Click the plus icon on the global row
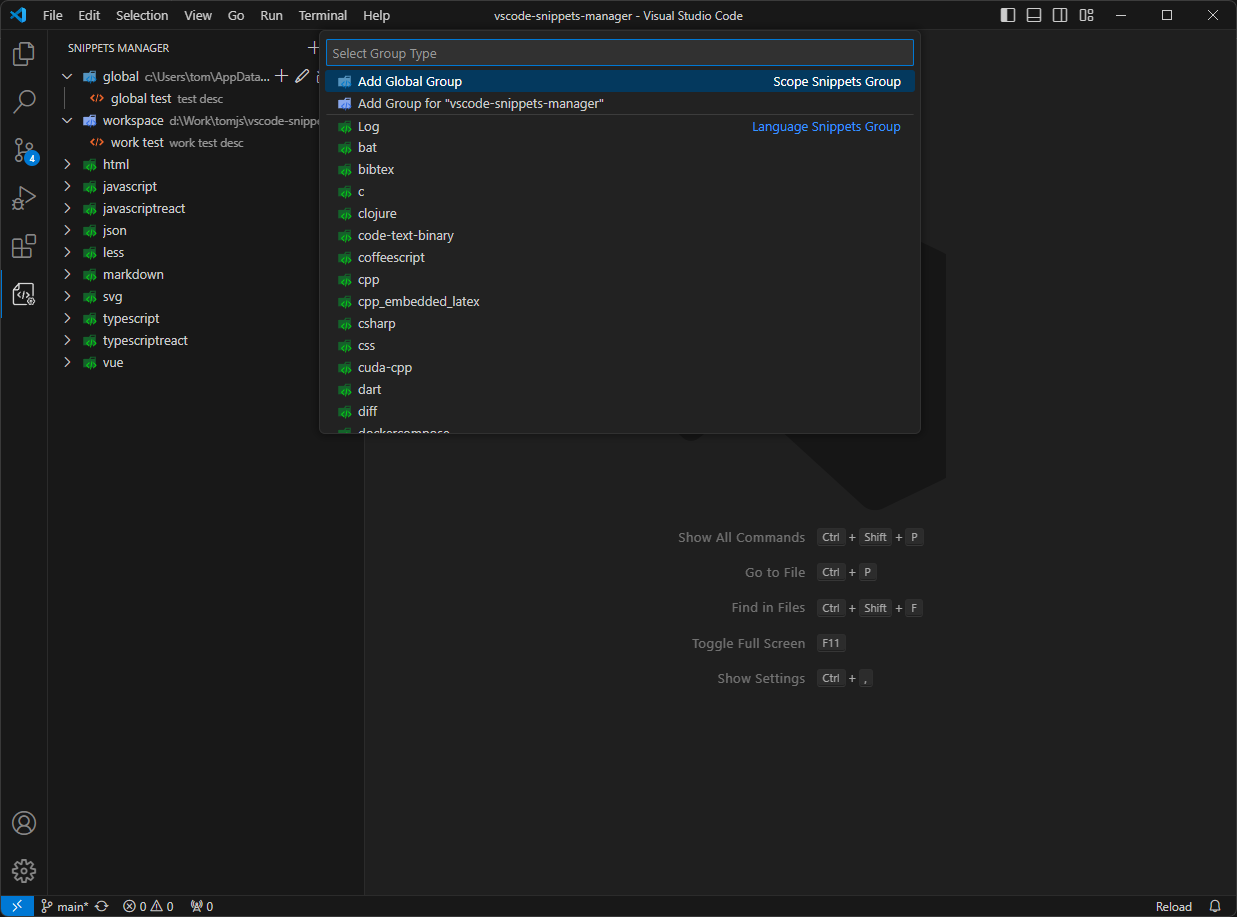The image size is (1237, 917). (281, 76)
